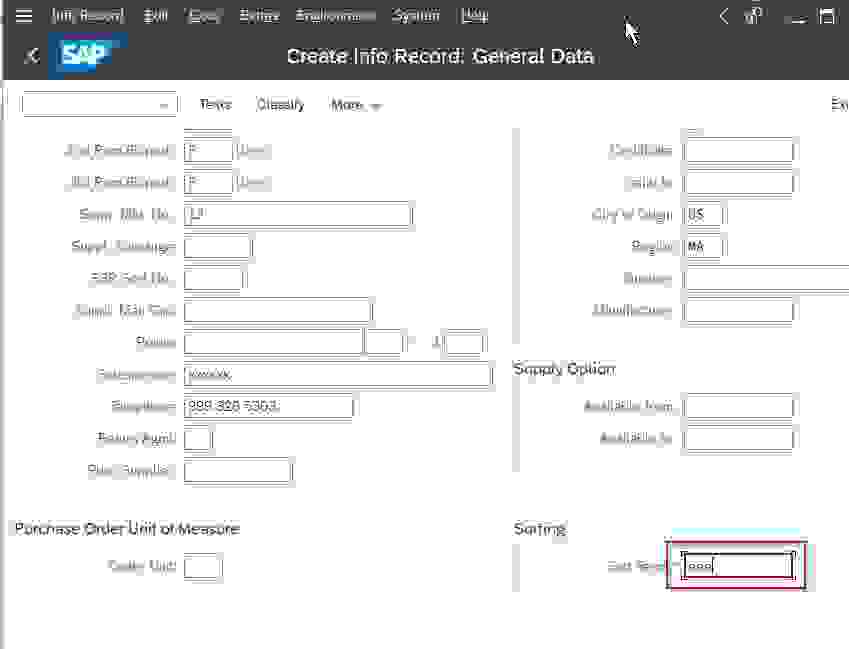Click the Texts button
This screenshot has height=649, width=849.
pyautogui.click(x=215, y=105)
